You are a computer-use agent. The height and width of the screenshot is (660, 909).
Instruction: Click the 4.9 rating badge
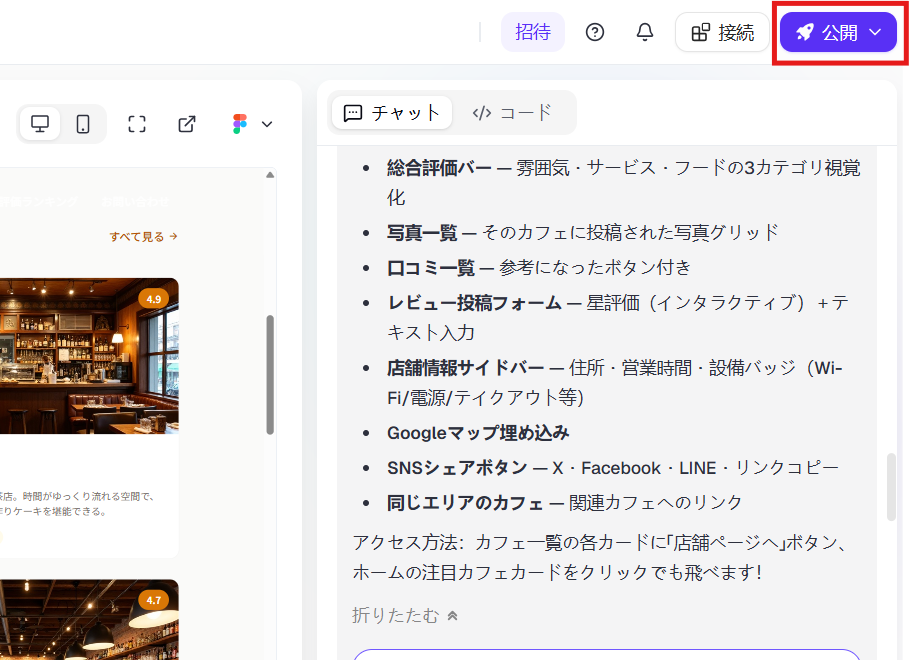[x=154, y=299]
